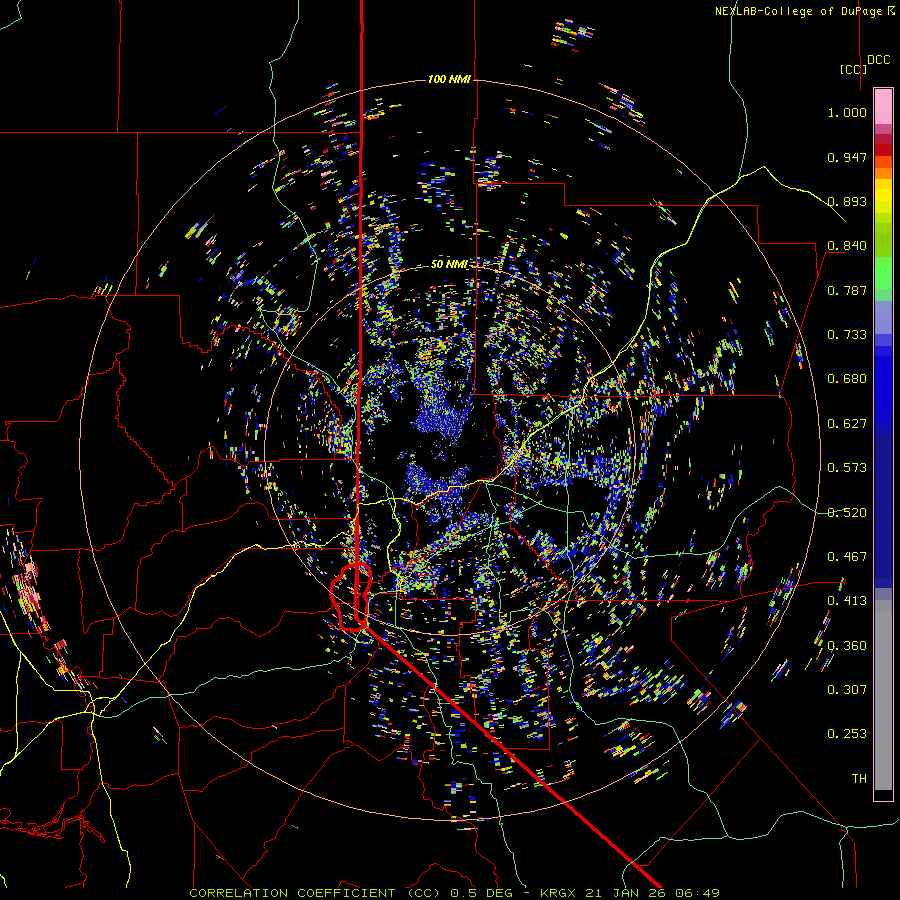The image size is (900, 900).
Task: Click the 50 NMI range ring label
Action: pos(449,265)
